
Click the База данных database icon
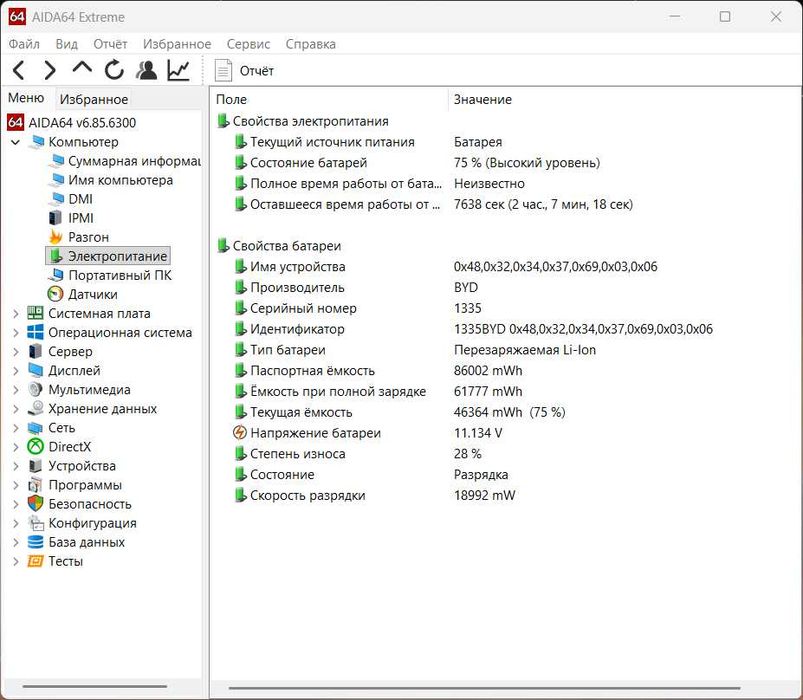pyautogui.click(x=35, y=542)
